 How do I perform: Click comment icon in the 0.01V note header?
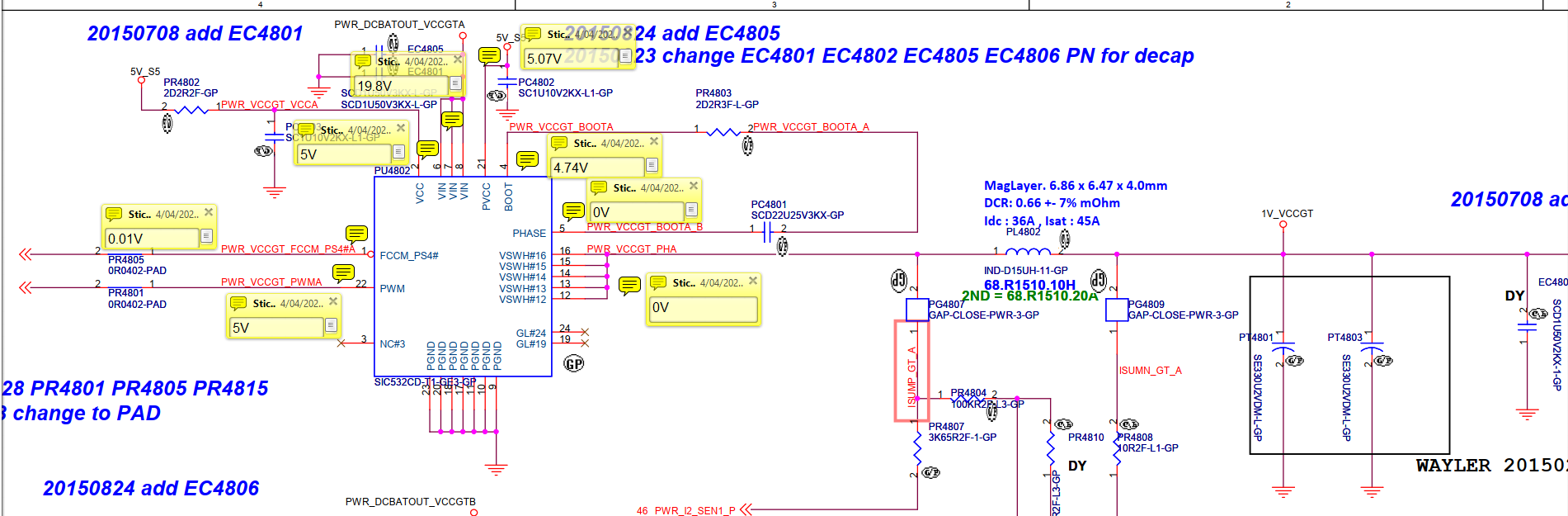click(x=114, y=214)
